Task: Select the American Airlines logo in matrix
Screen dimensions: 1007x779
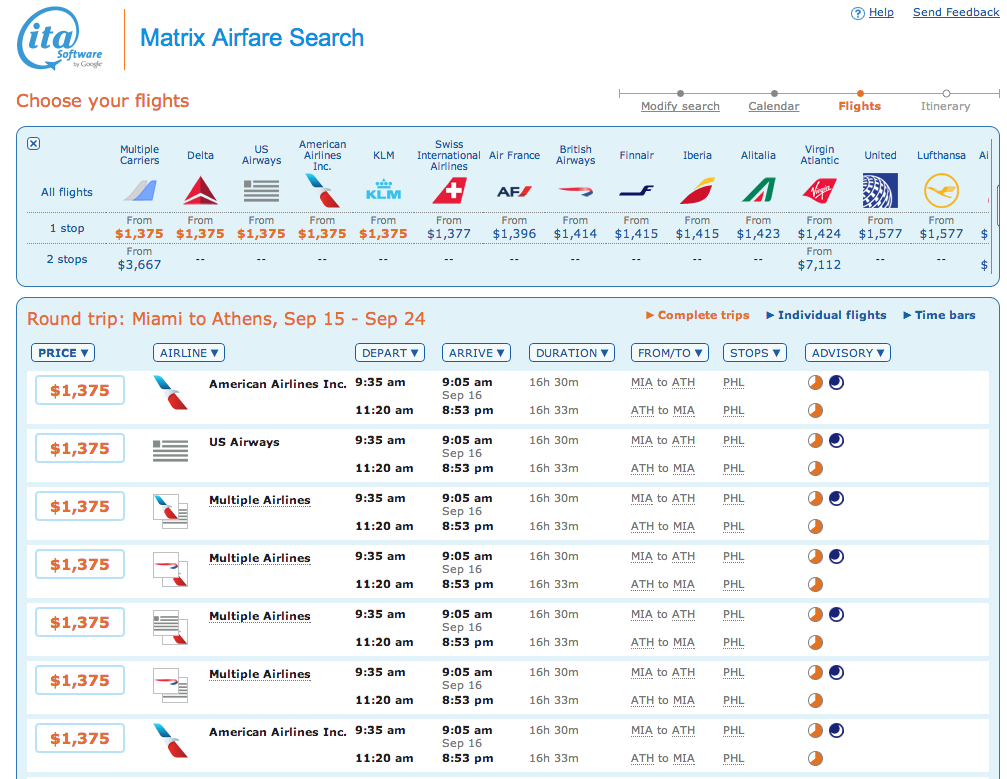Action: 322,191
